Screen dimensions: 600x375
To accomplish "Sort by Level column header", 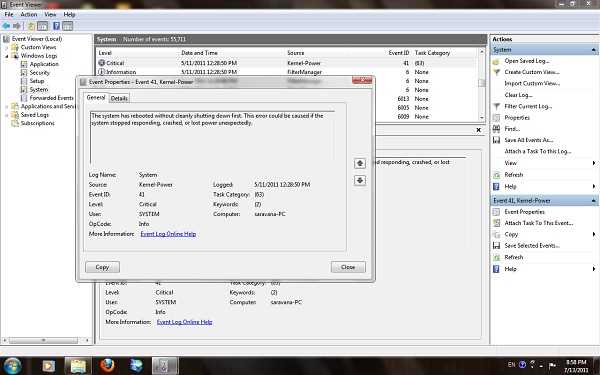I will [105, 53].
